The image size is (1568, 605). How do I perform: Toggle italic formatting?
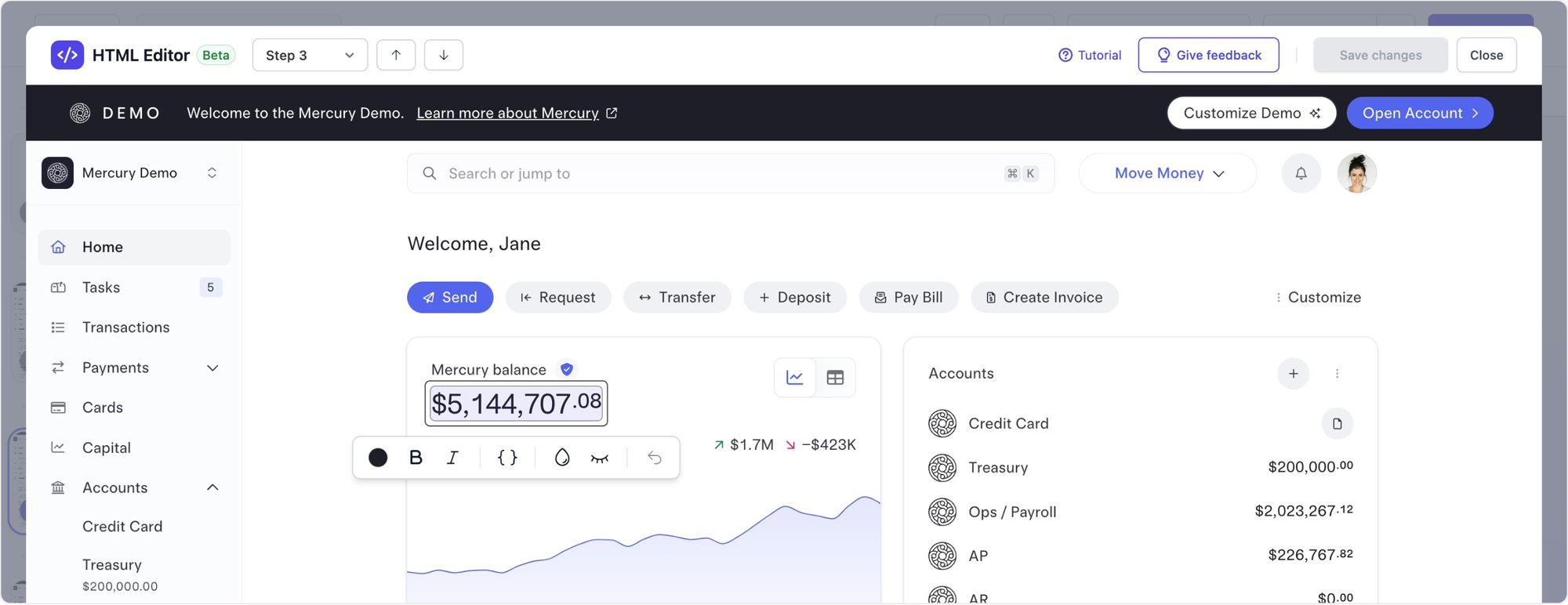(452, 458)
